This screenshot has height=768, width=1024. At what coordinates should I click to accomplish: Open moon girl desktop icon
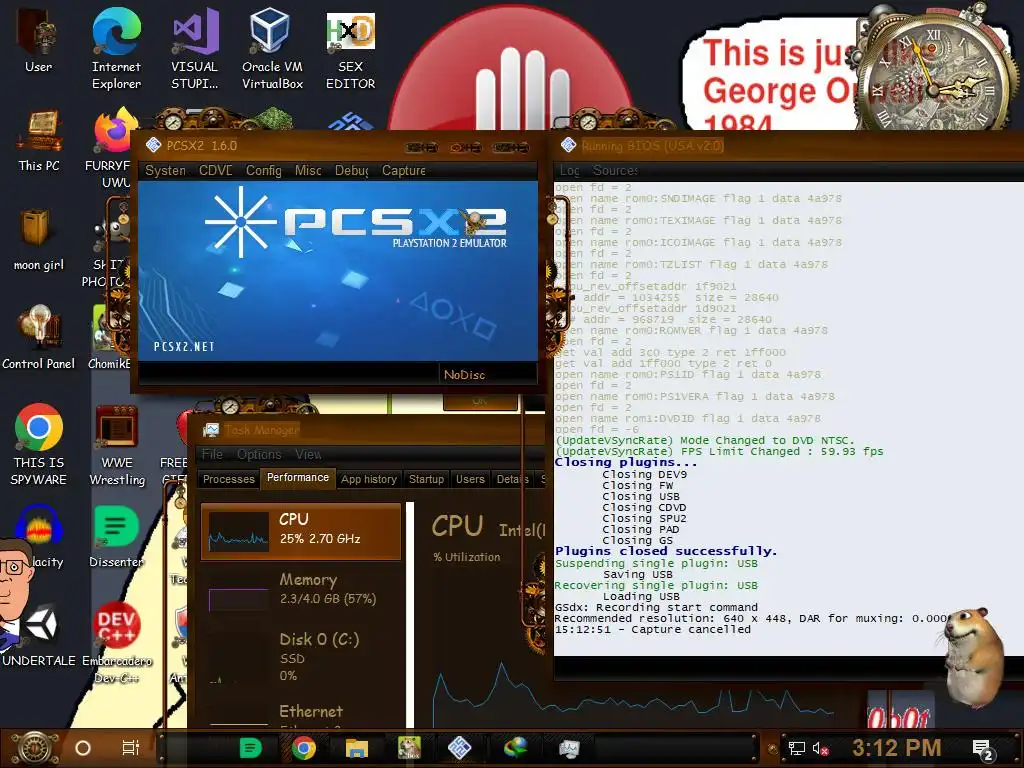click(39, 239)
